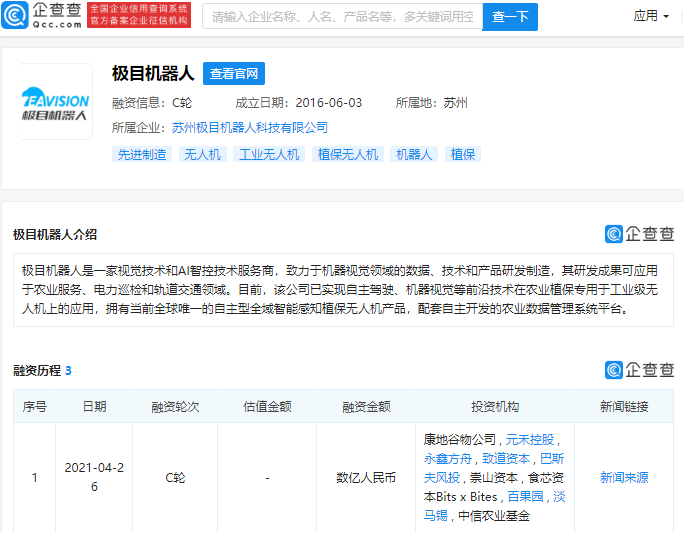
Task: Click the 融资金额 column header
Action: click(366, 407)
